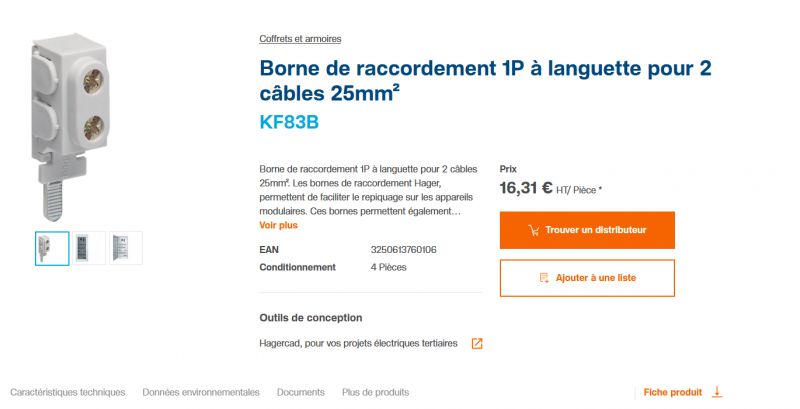Follow the Coffrets et armoires breadcrumb link
800x409 pixels.
[300, 39]
